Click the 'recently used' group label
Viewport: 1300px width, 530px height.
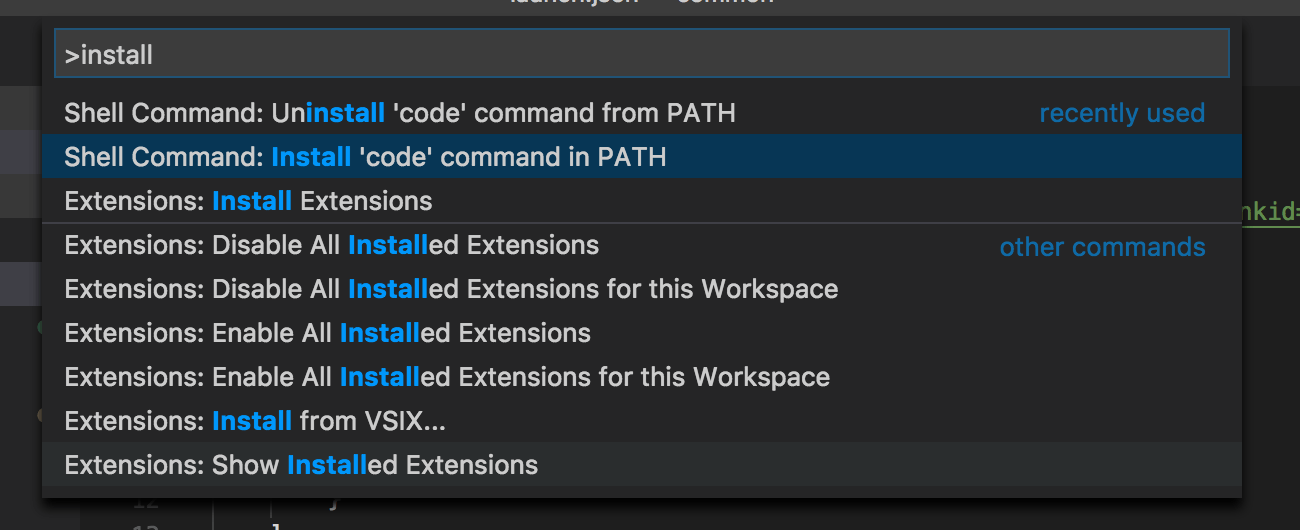[1121, 113]
